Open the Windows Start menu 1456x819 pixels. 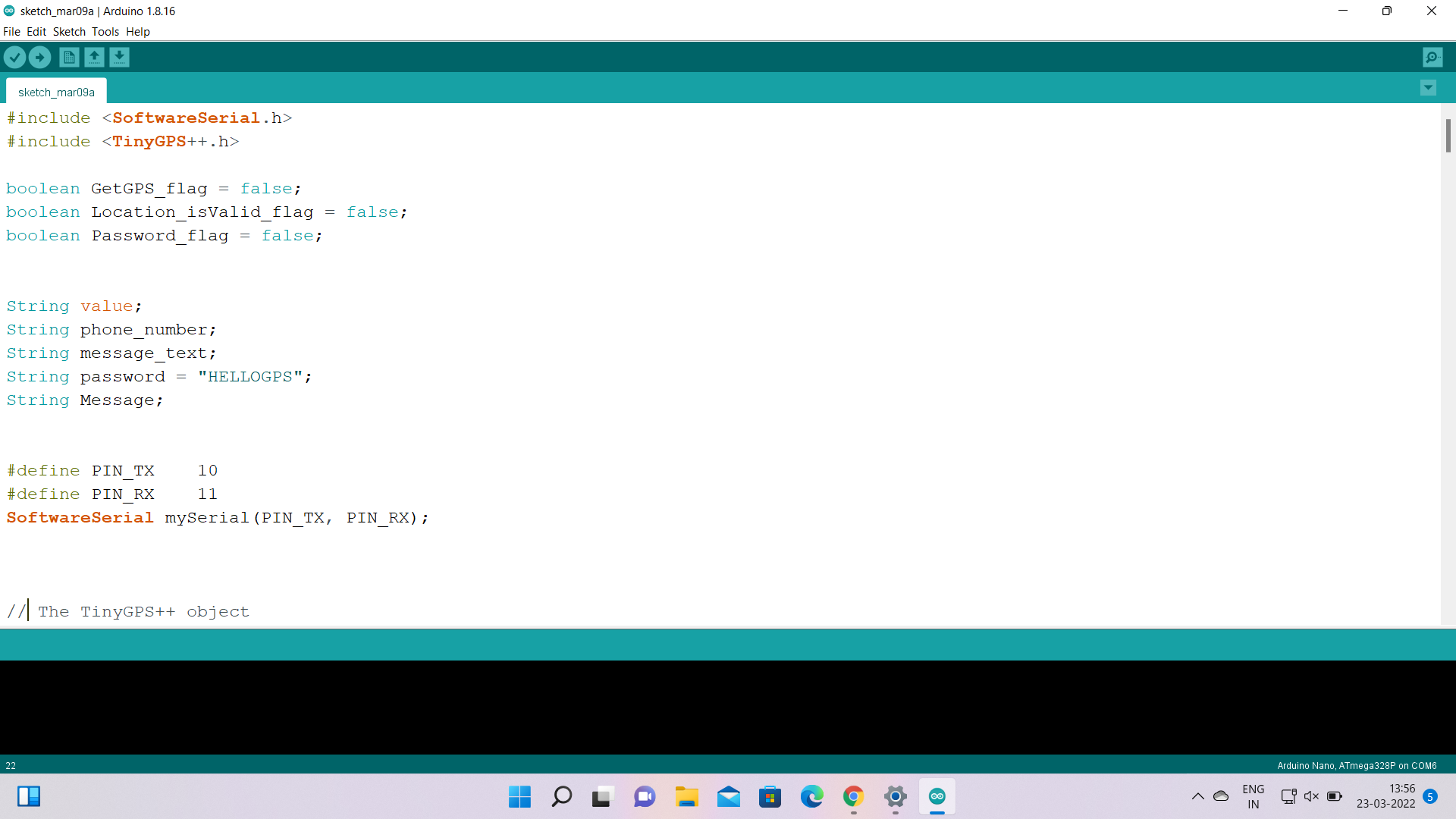click(x=520, y=797)
